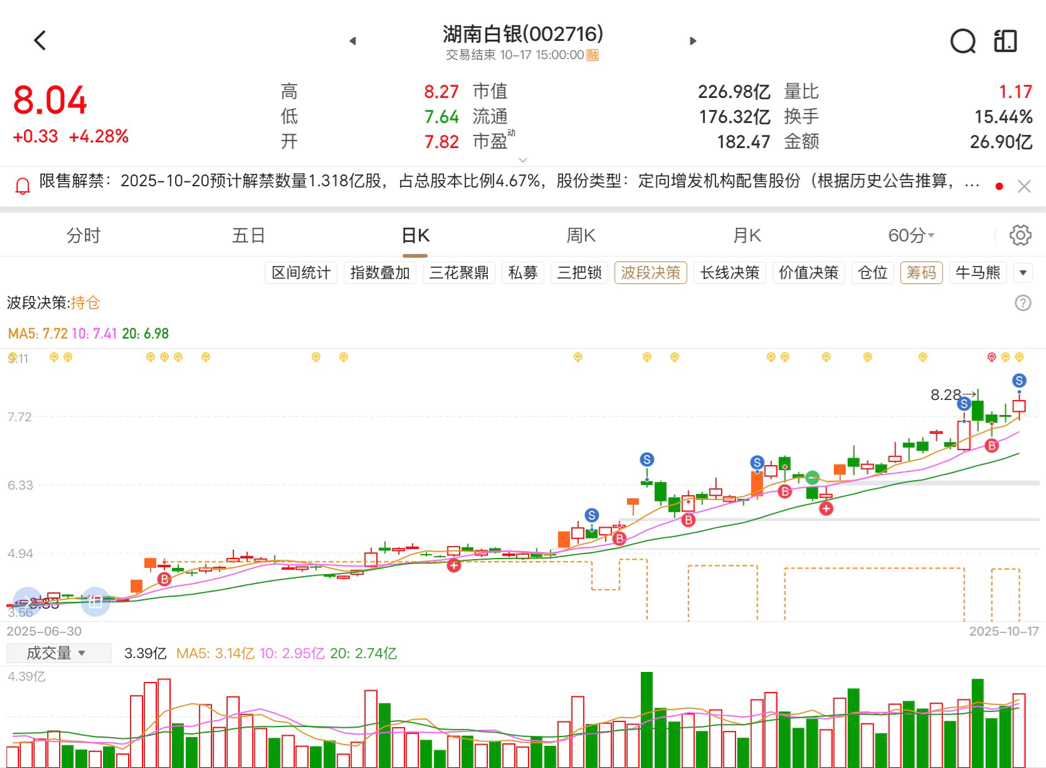The width and height of the screenshot is (1046, 768).
Task: Toggle the 筹码 indicator
Action: (x=921, y=272)
